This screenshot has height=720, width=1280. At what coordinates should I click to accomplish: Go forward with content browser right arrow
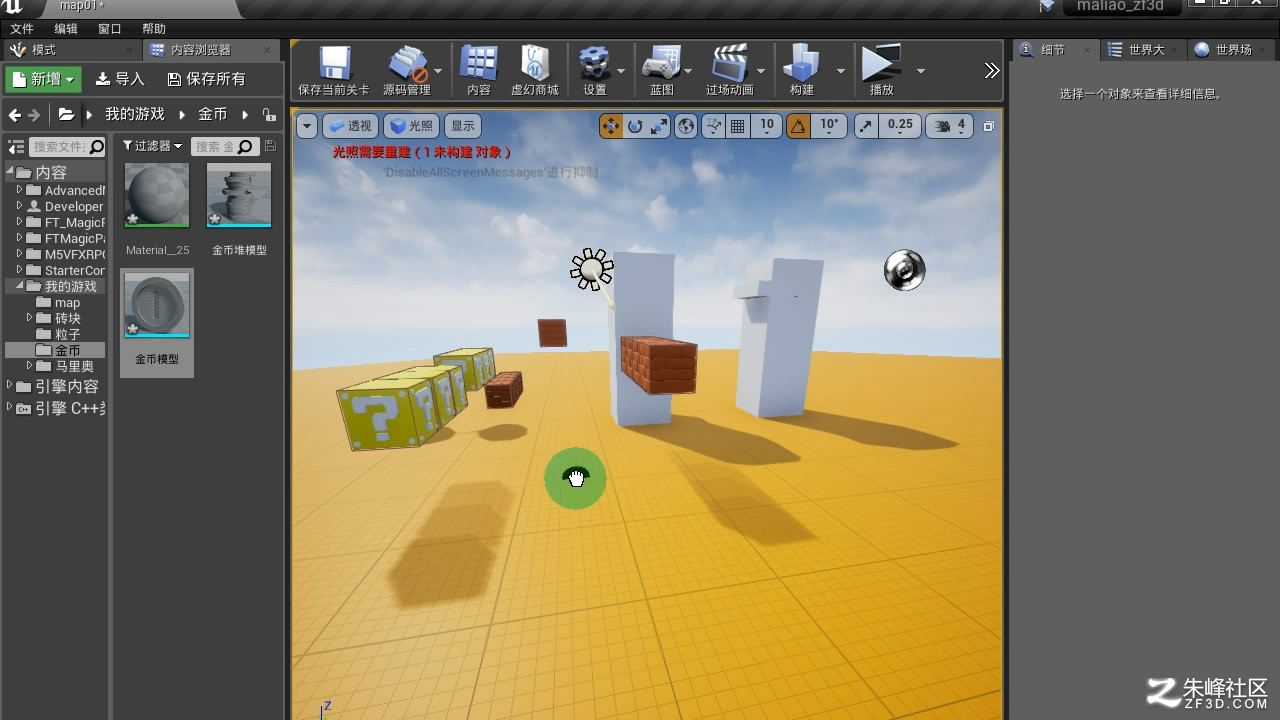pyautogui.click(x=34, y=115)
